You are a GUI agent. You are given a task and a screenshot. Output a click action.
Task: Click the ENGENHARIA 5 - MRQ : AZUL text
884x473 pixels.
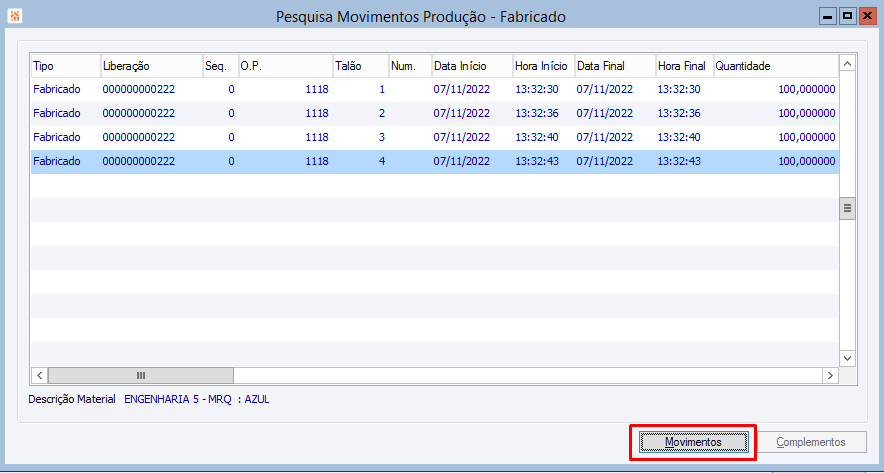[197, 400]
